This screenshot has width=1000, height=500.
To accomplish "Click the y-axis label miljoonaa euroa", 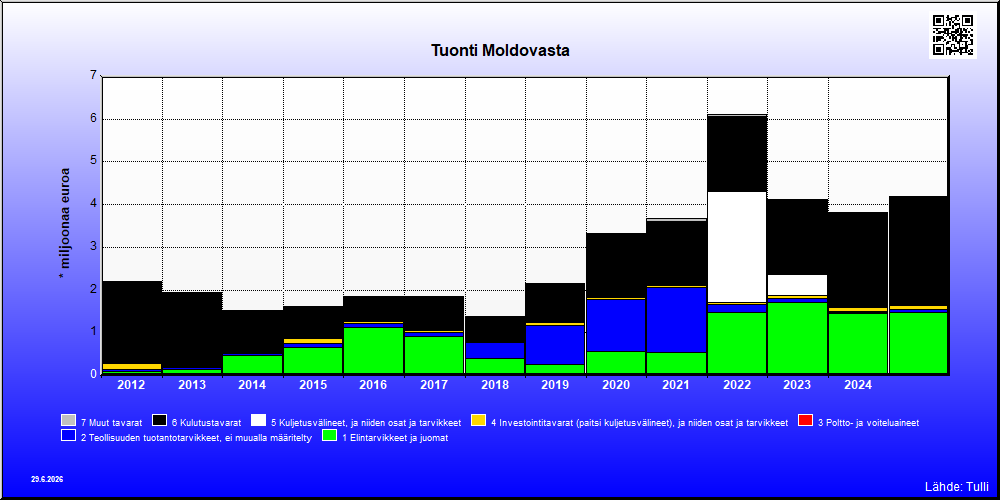I will coord(64,225).
